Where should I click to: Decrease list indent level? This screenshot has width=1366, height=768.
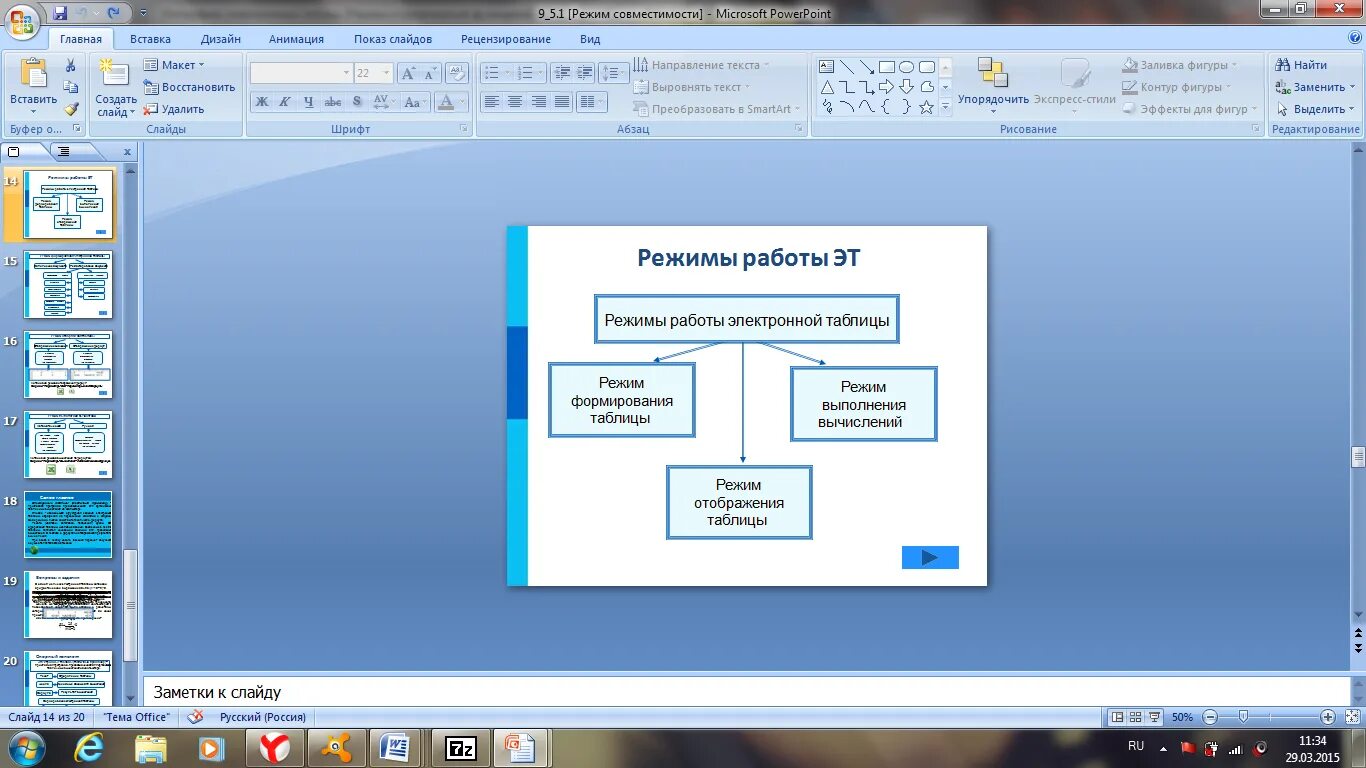click(x=561, y=73)
